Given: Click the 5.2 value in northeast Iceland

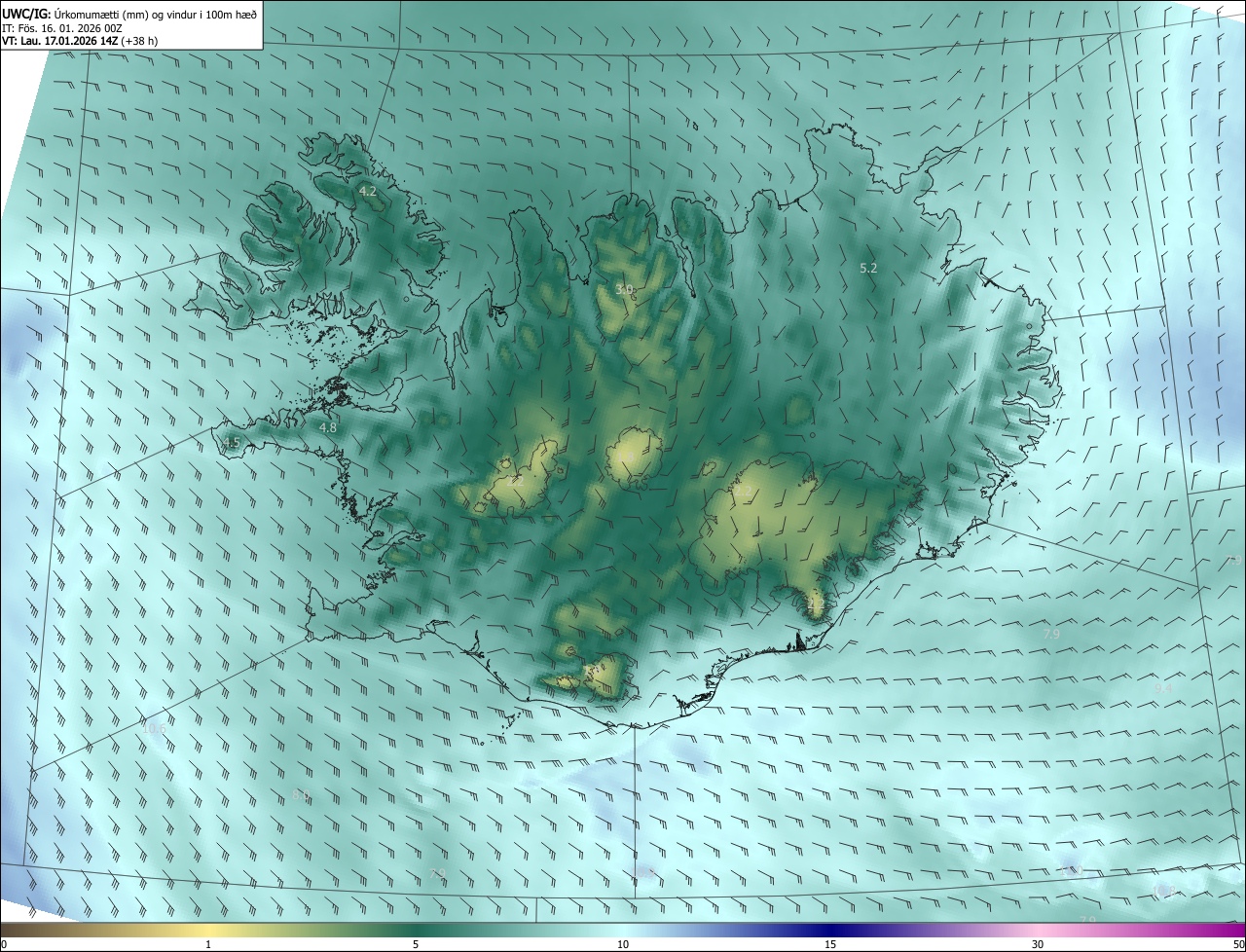Looking at the screenshot, I should (869, 267).
